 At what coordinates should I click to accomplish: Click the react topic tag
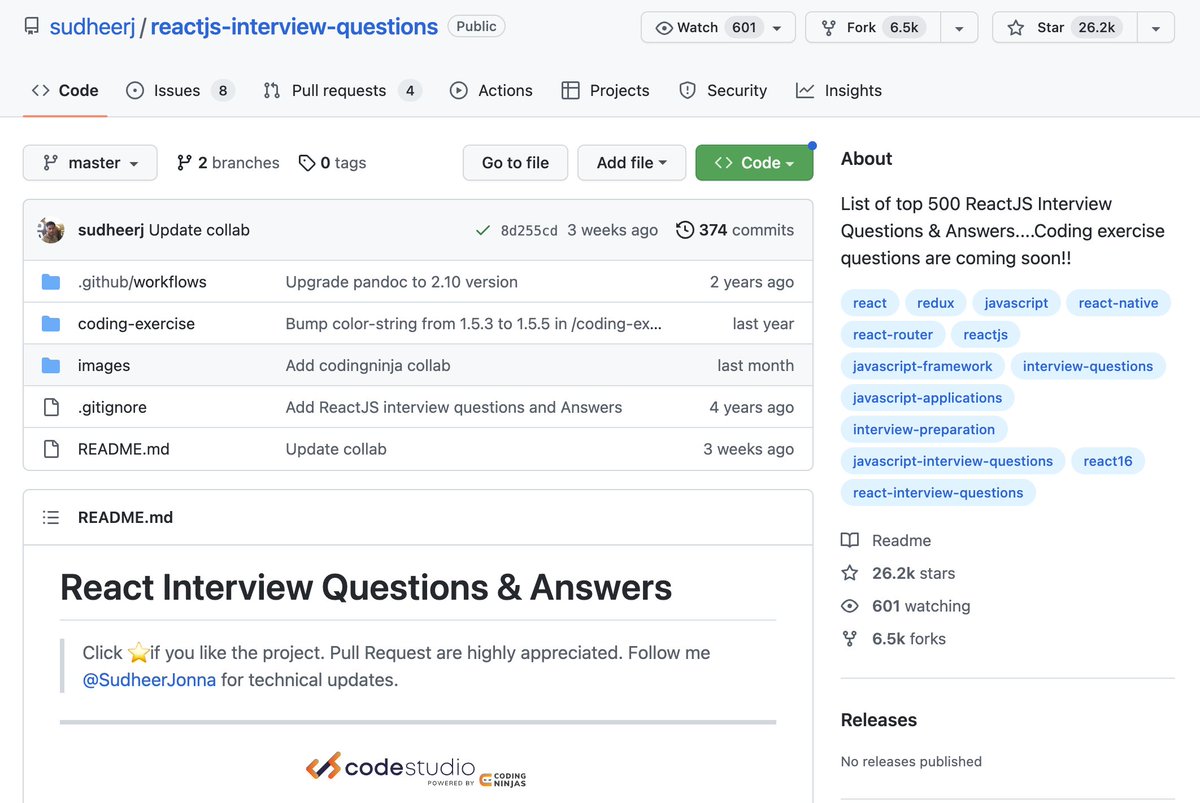(870, 303)
